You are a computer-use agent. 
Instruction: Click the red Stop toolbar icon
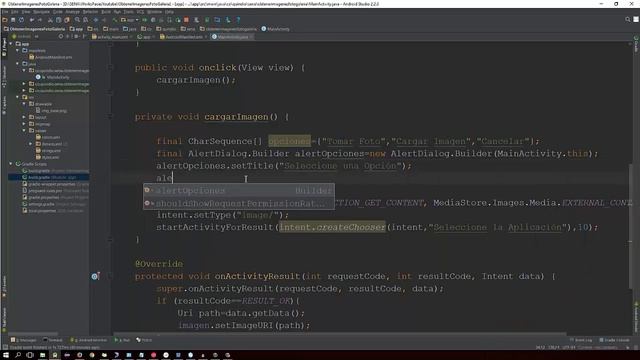pos(187,20)
